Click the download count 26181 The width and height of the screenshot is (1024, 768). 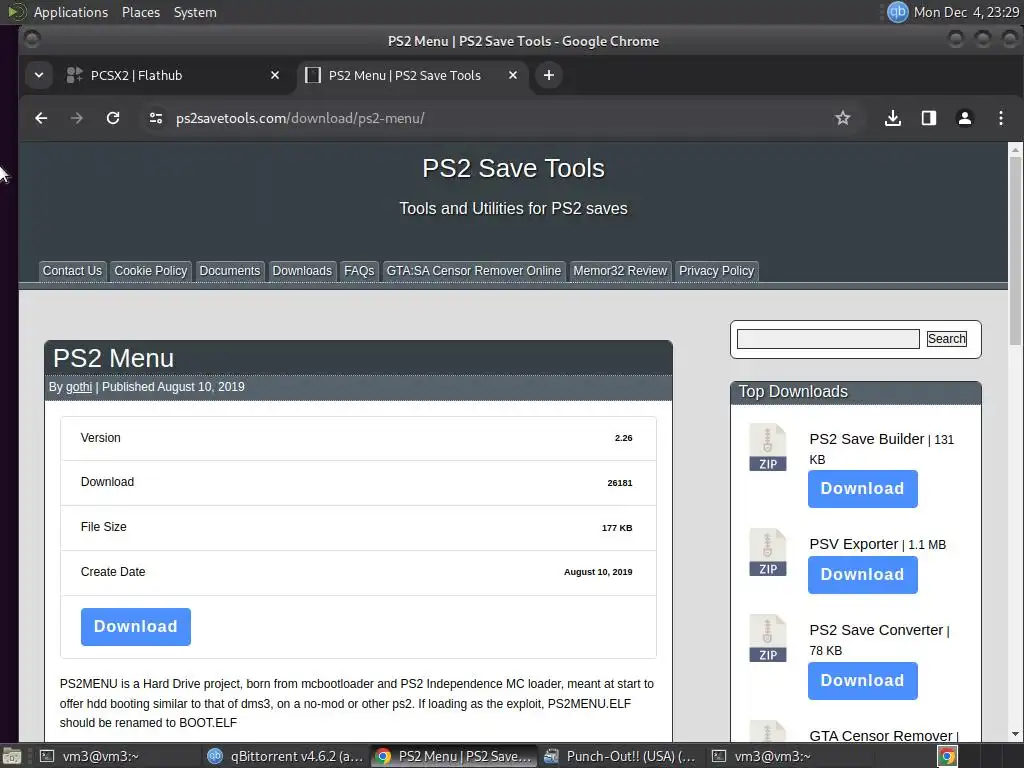620,483
